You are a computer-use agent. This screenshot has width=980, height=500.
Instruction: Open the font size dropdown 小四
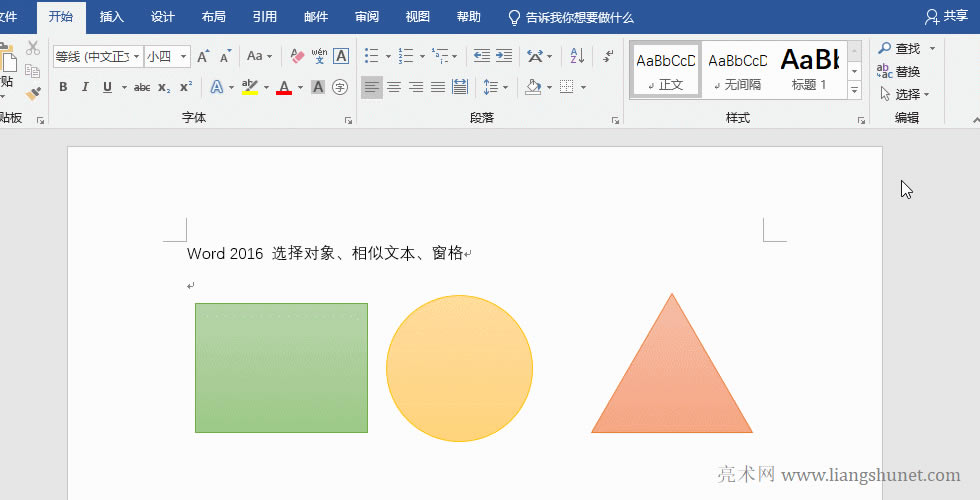(x=180, y=57)
